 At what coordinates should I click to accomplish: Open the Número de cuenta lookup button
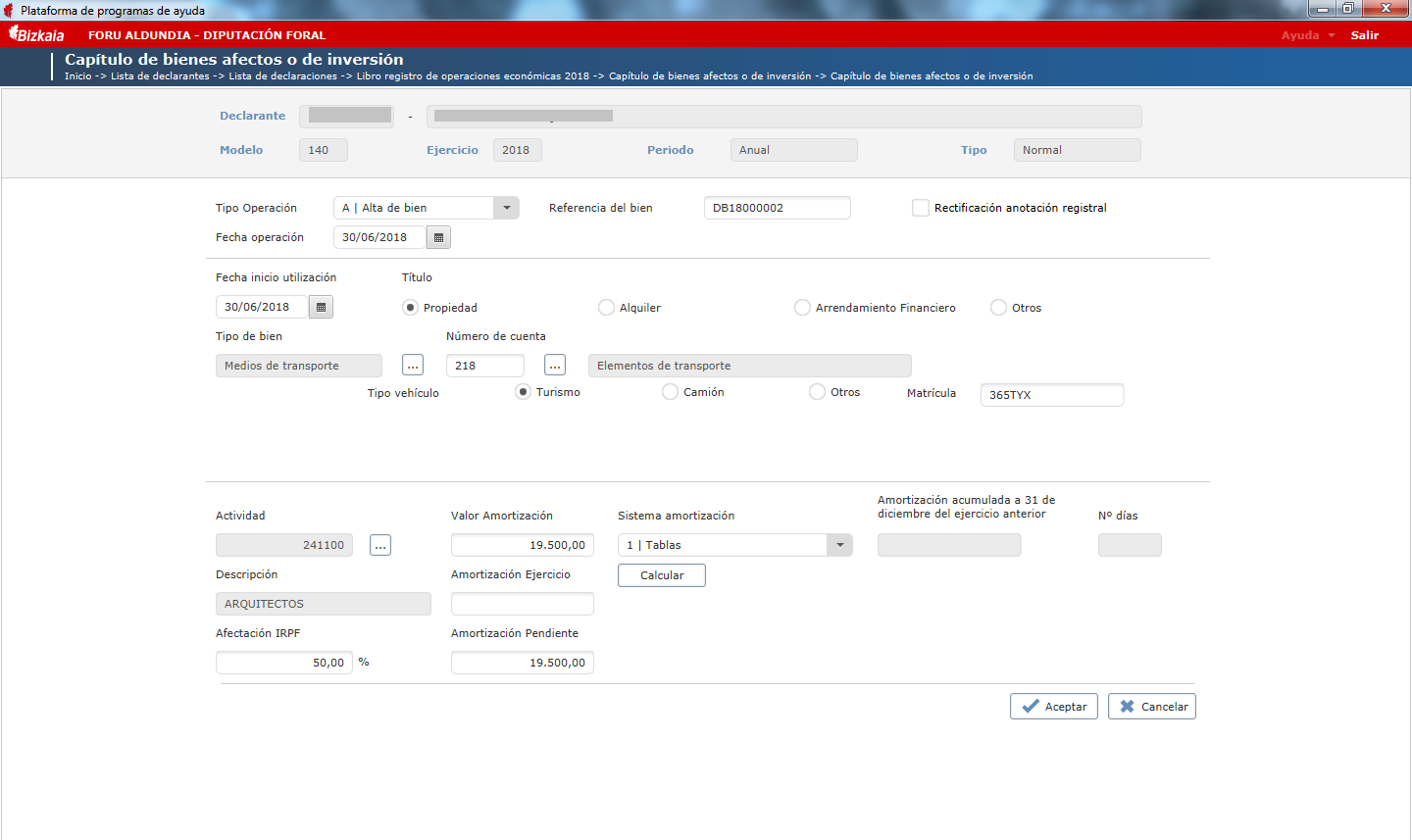[x=555, y=366]
